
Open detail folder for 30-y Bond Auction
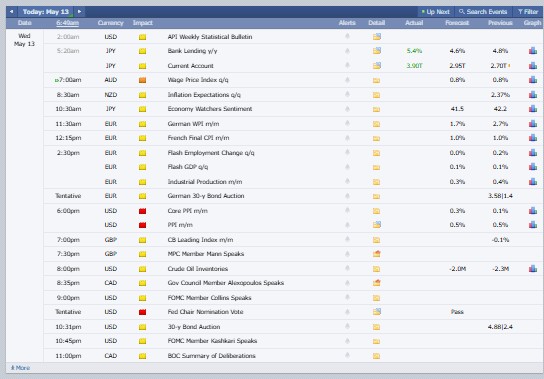click(376, 327)
